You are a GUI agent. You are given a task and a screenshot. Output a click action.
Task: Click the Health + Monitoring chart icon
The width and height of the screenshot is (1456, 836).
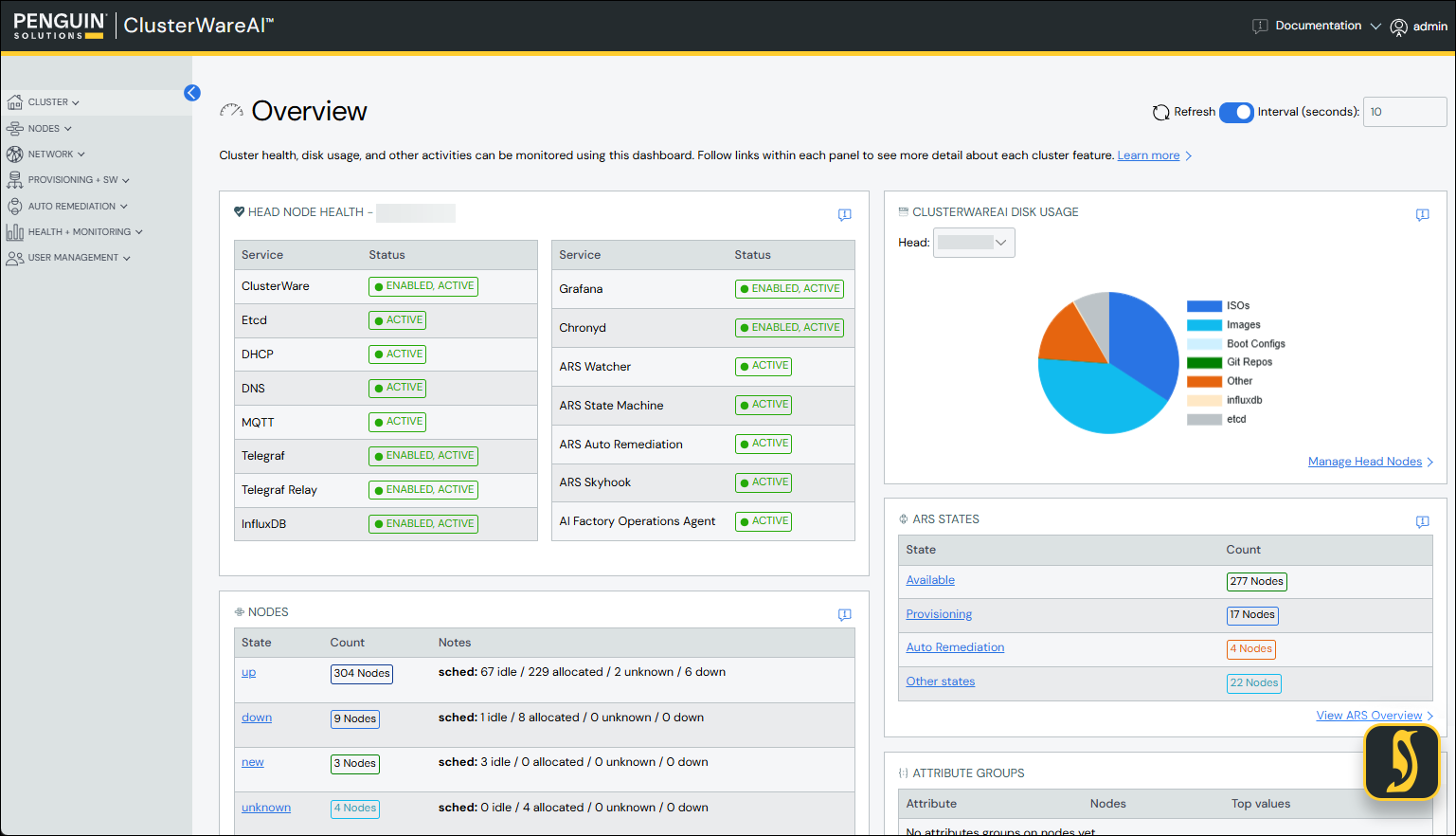pos(14,231)
